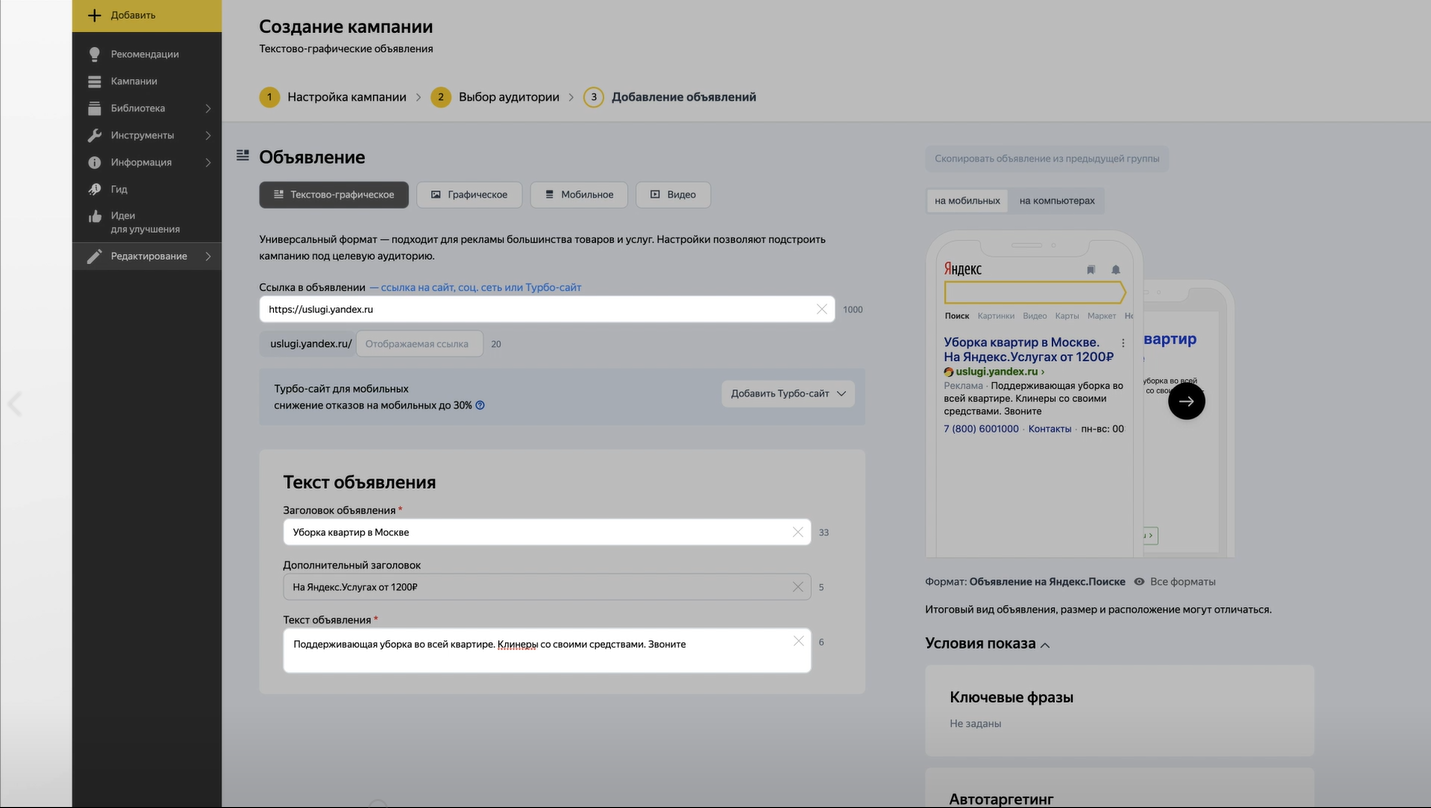The width and height of the screenshot is (1431, 808).
Task: Click the Гид icon in sidebar
Action: (x=94, y=189)
